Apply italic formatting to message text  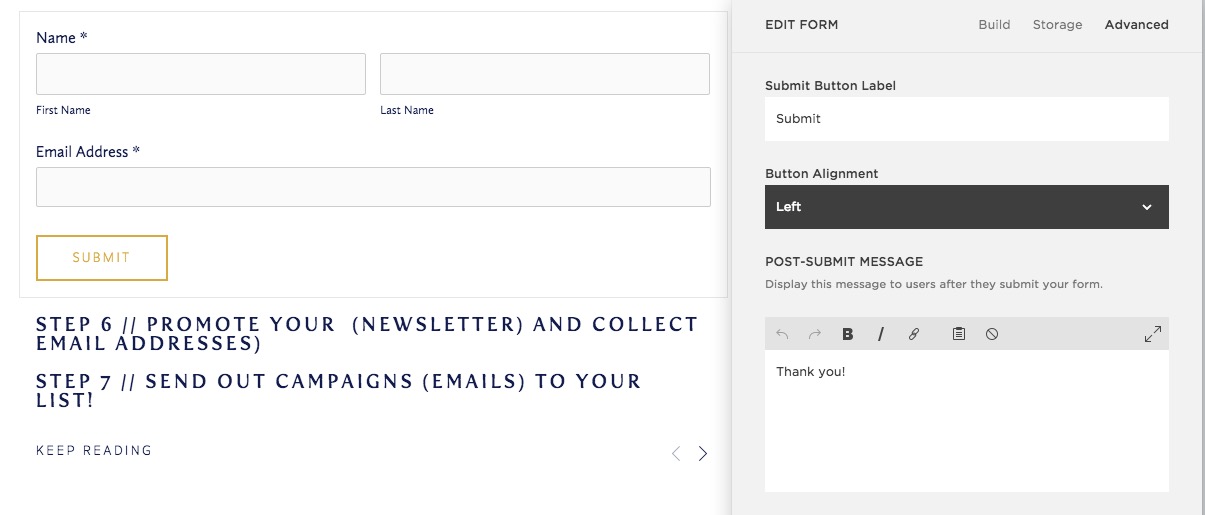click(881, 334)
